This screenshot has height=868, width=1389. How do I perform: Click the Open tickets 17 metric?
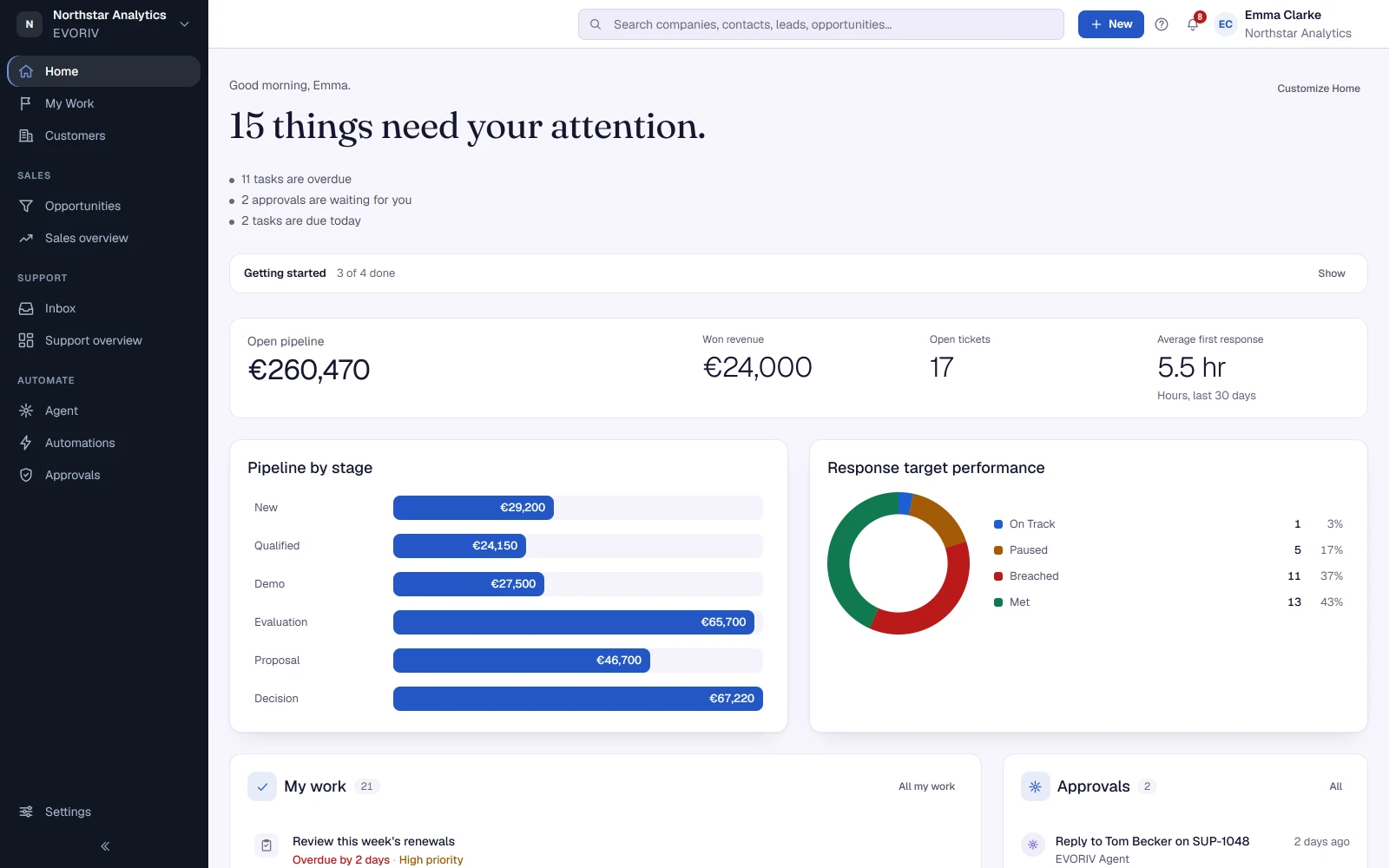click(941, 367)
